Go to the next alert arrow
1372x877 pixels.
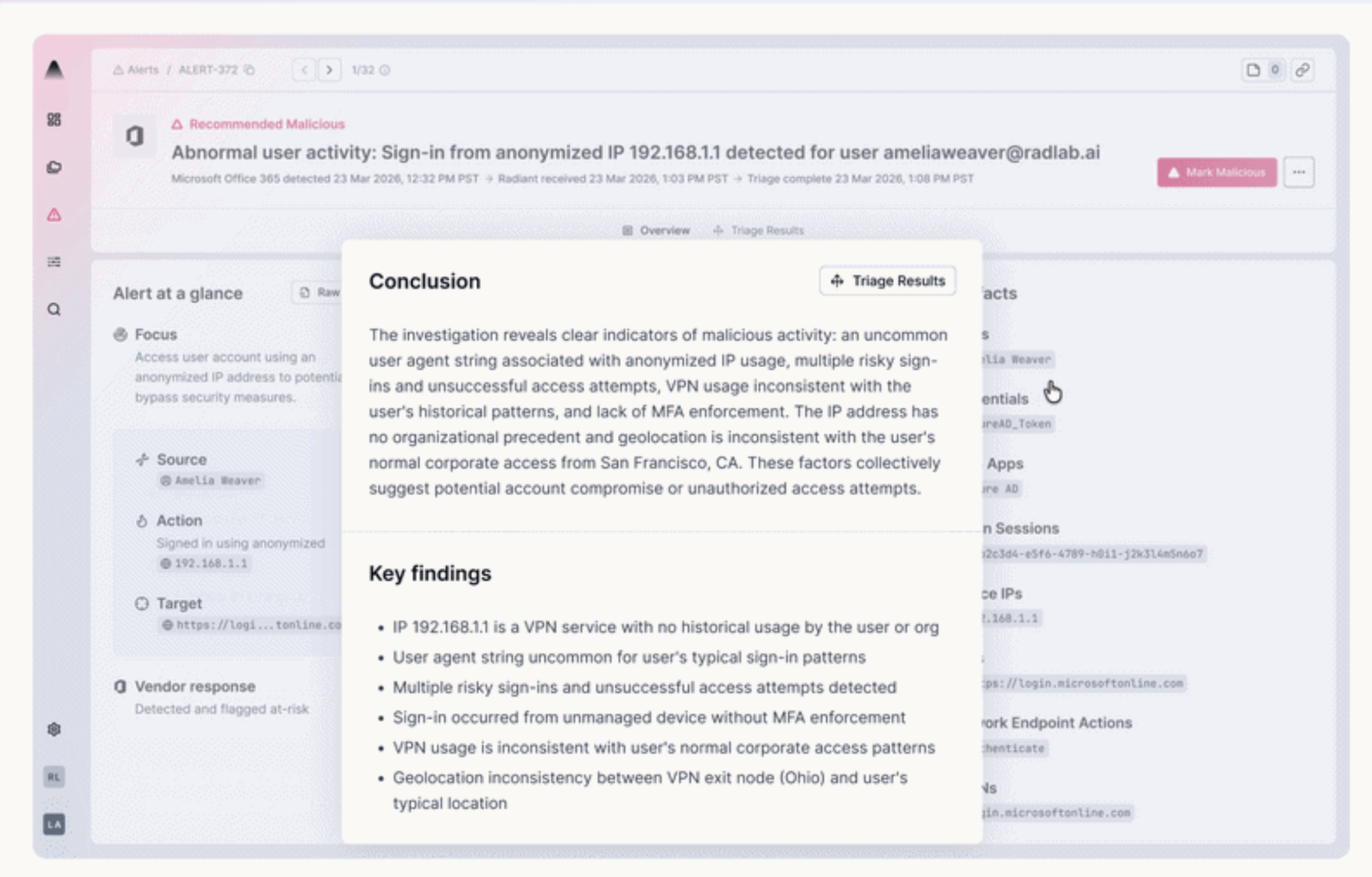329,70
